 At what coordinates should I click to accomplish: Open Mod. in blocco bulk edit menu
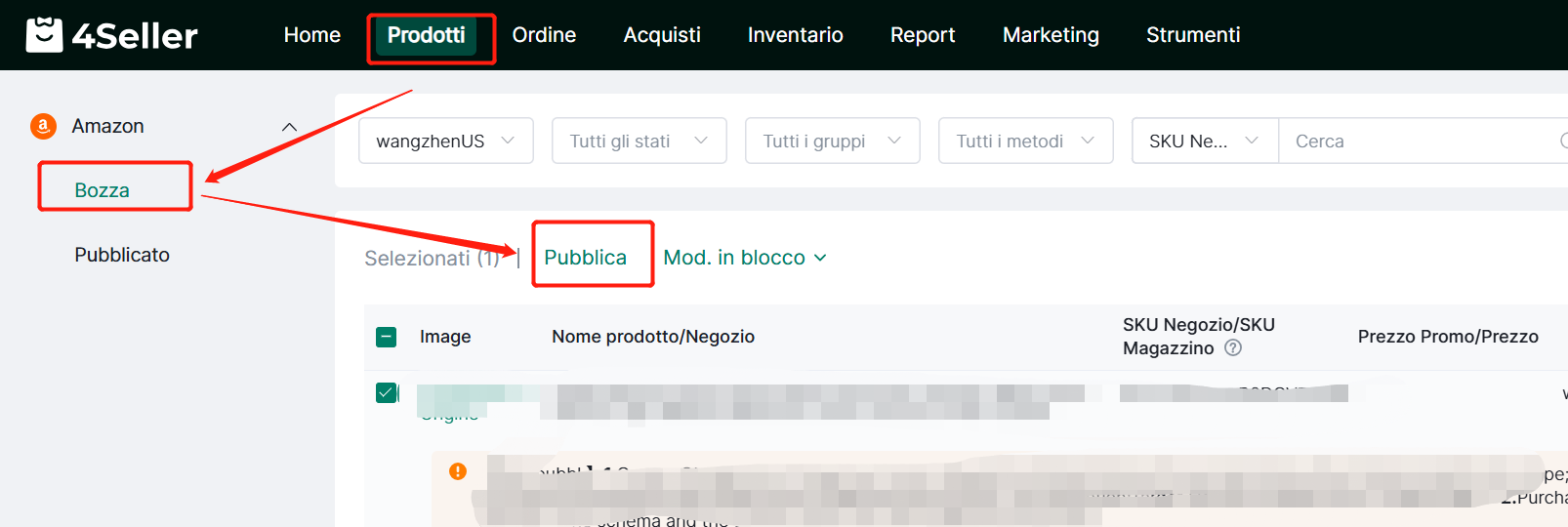coord(744,258)
